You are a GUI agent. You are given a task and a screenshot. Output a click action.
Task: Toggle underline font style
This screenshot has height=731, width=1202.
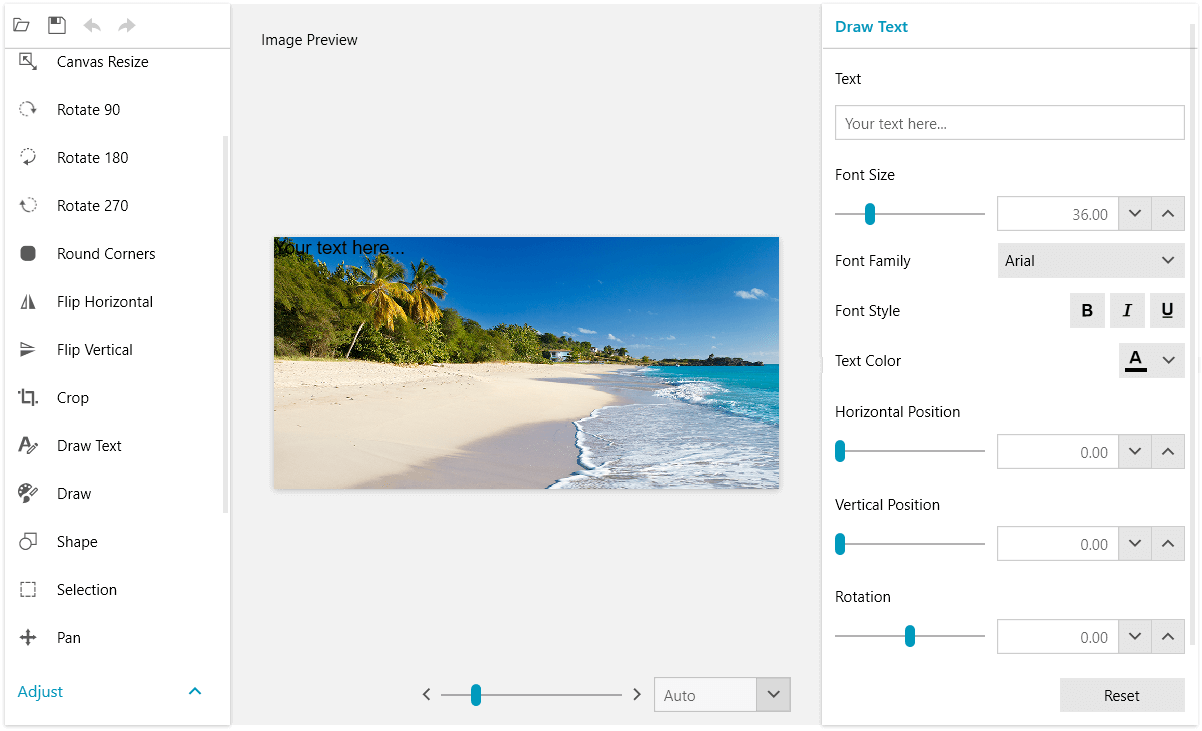tap(1167, 310)
